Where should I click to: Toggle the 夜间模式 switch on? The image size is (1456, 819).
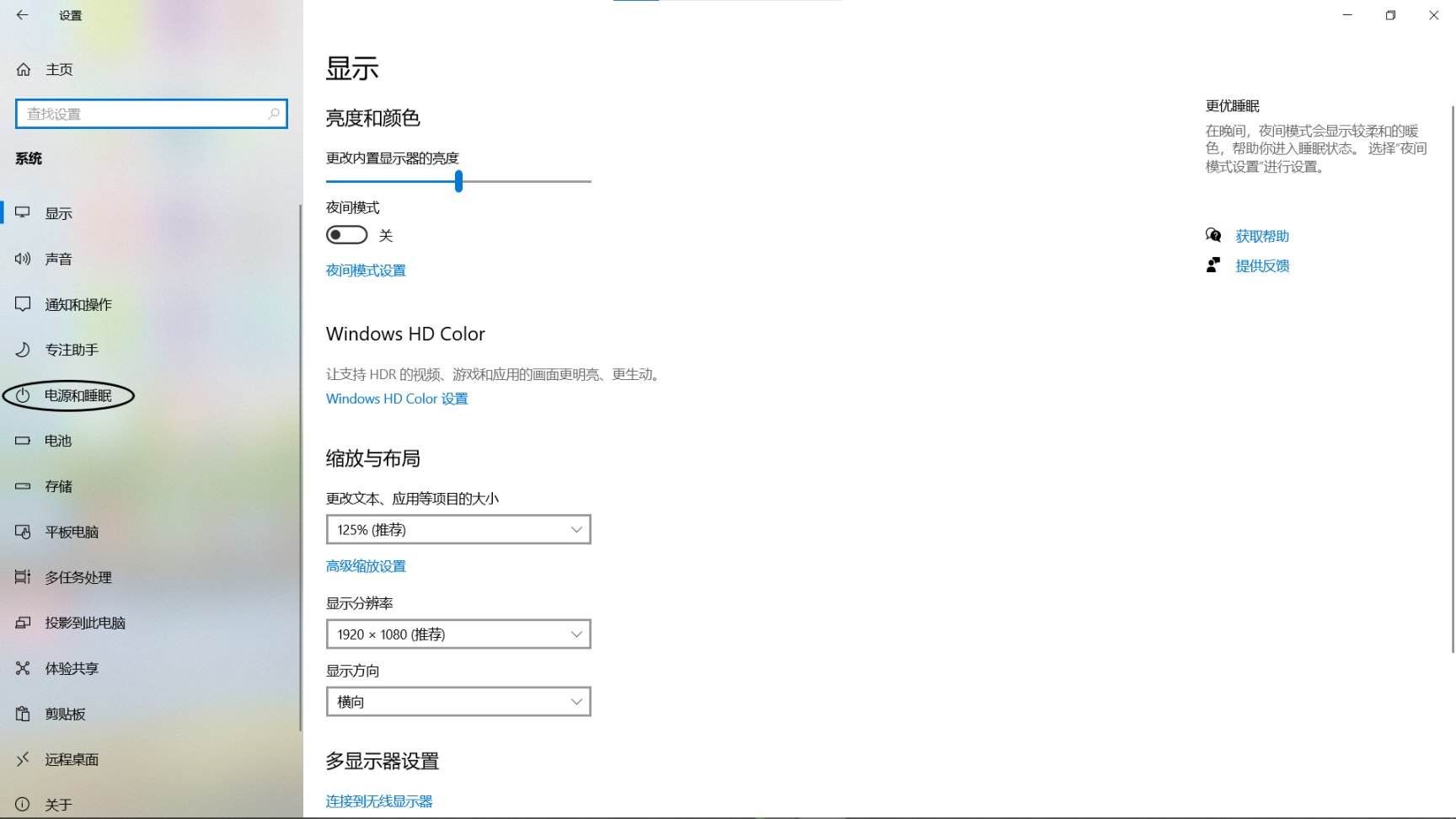[x=347, y=235]
